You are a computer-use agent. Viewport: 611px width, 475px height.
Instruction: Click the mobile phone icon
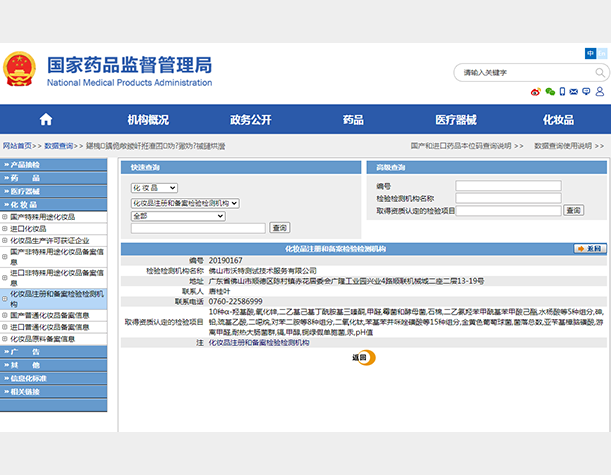point(562,92)
